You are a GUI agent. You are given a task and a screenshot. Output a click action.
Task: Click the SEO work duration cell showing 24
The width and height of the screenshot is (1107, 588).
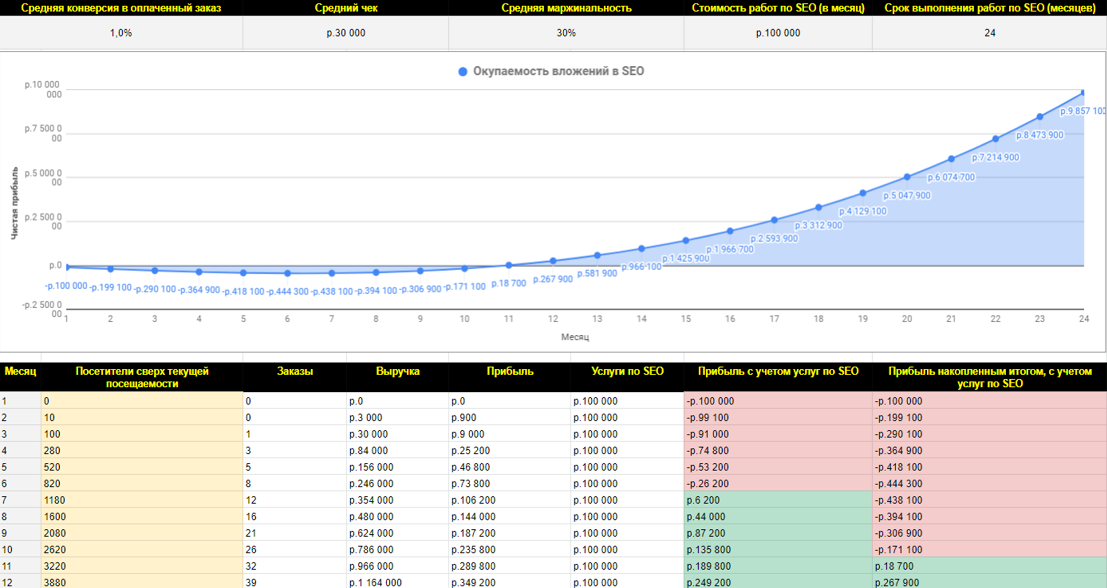988,33
